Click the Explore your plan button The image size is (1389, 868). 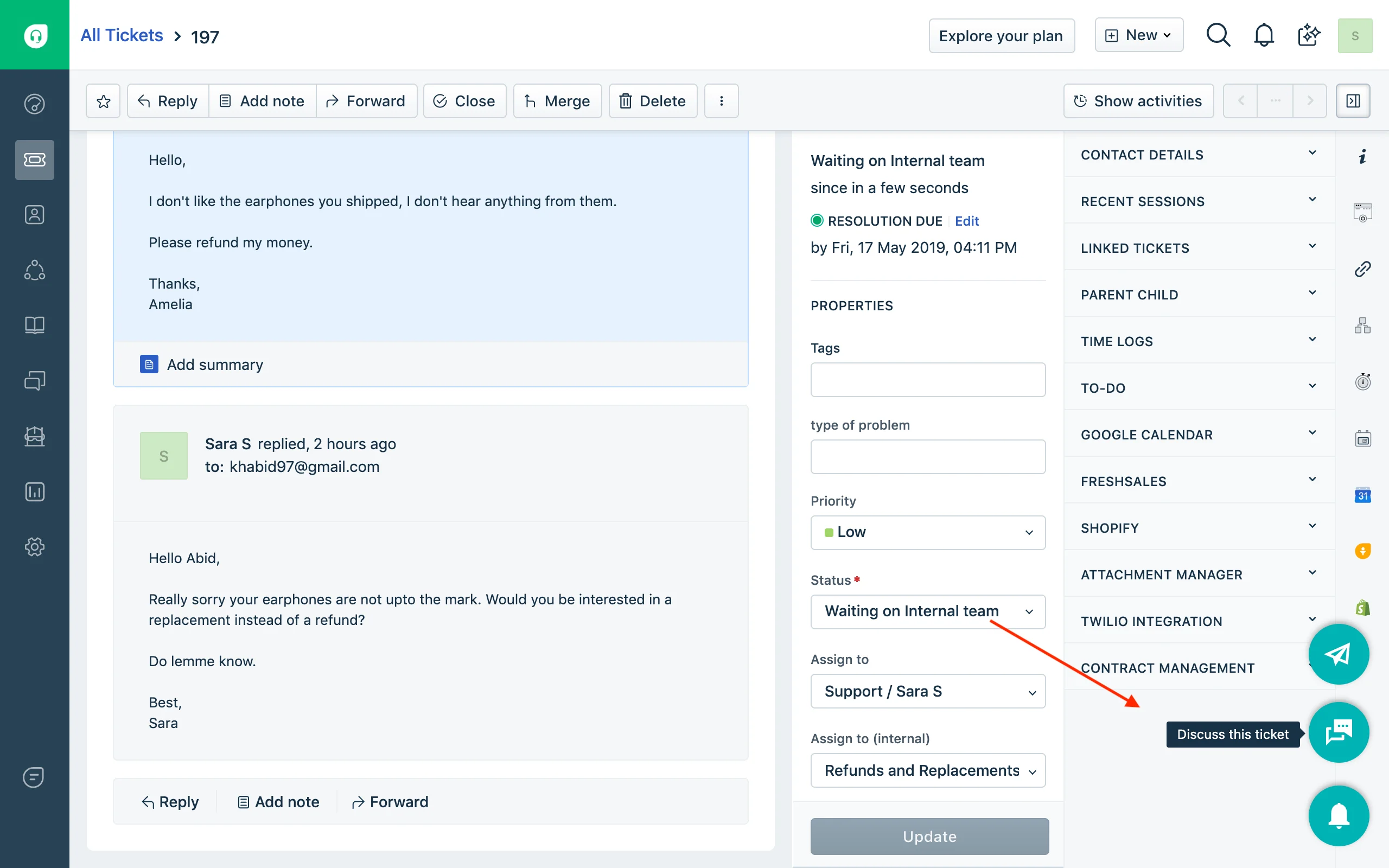pos(1001,35)
